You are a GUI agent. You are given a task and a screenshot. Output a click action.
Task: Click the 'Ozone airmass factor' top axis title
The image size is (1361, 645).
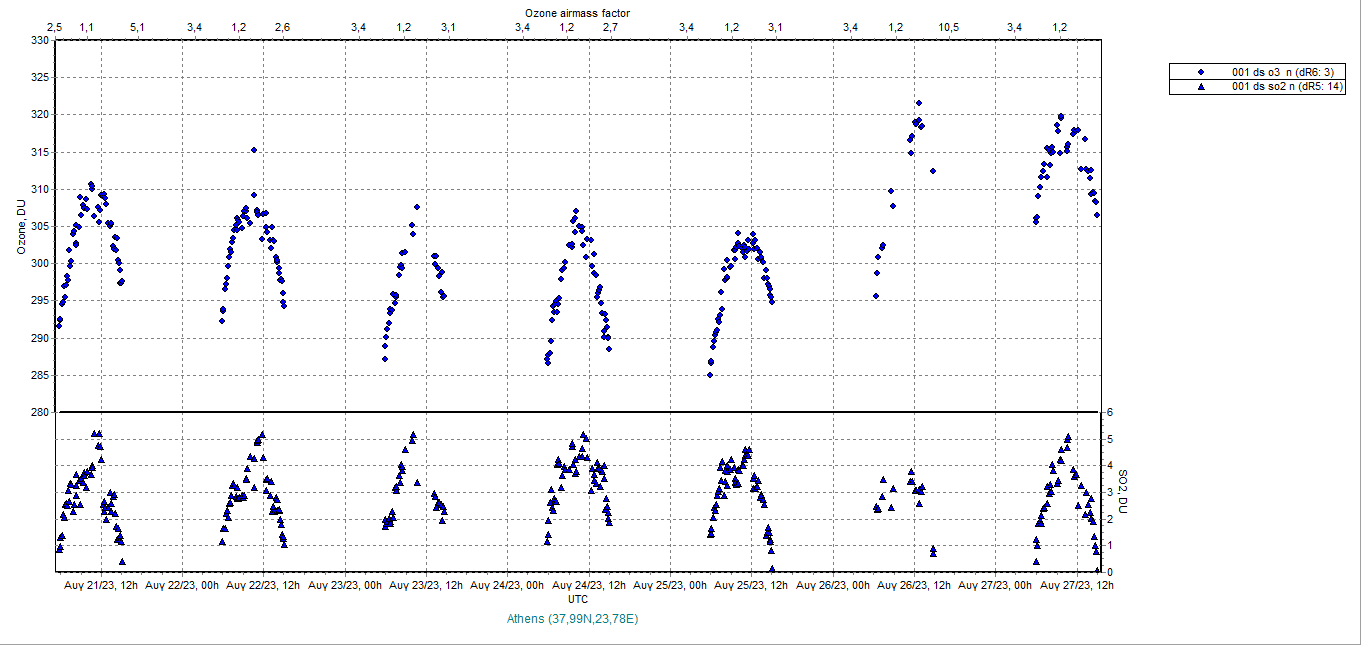(x=577, y=12)
